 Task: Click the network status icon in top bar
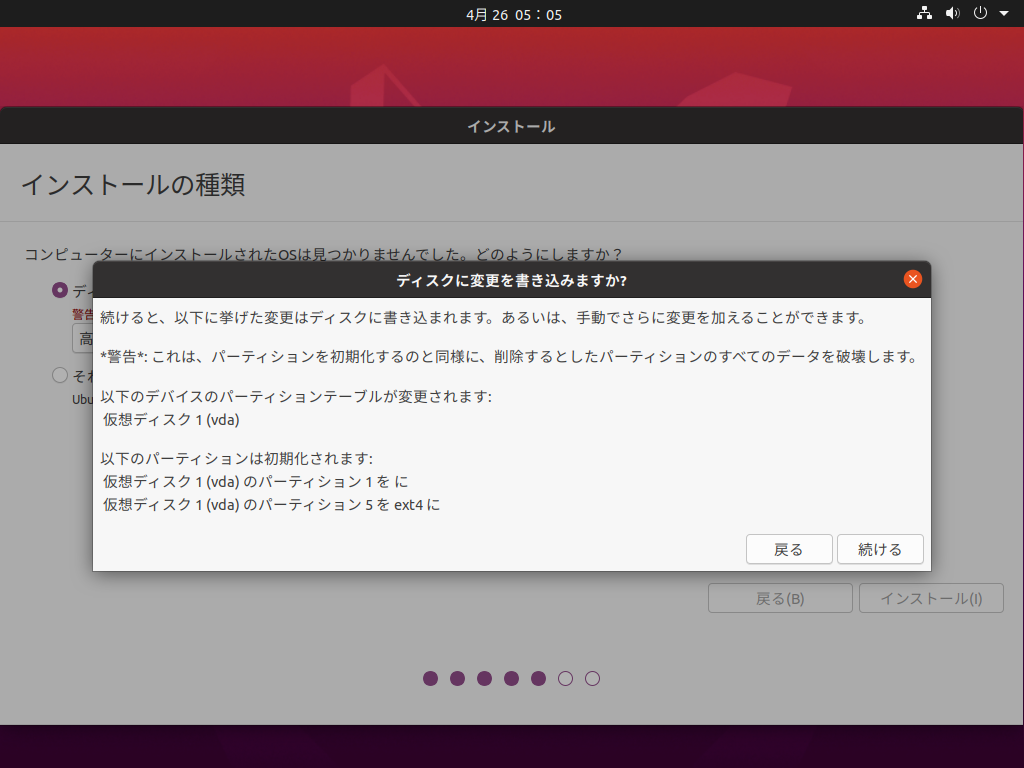point(924,13)
